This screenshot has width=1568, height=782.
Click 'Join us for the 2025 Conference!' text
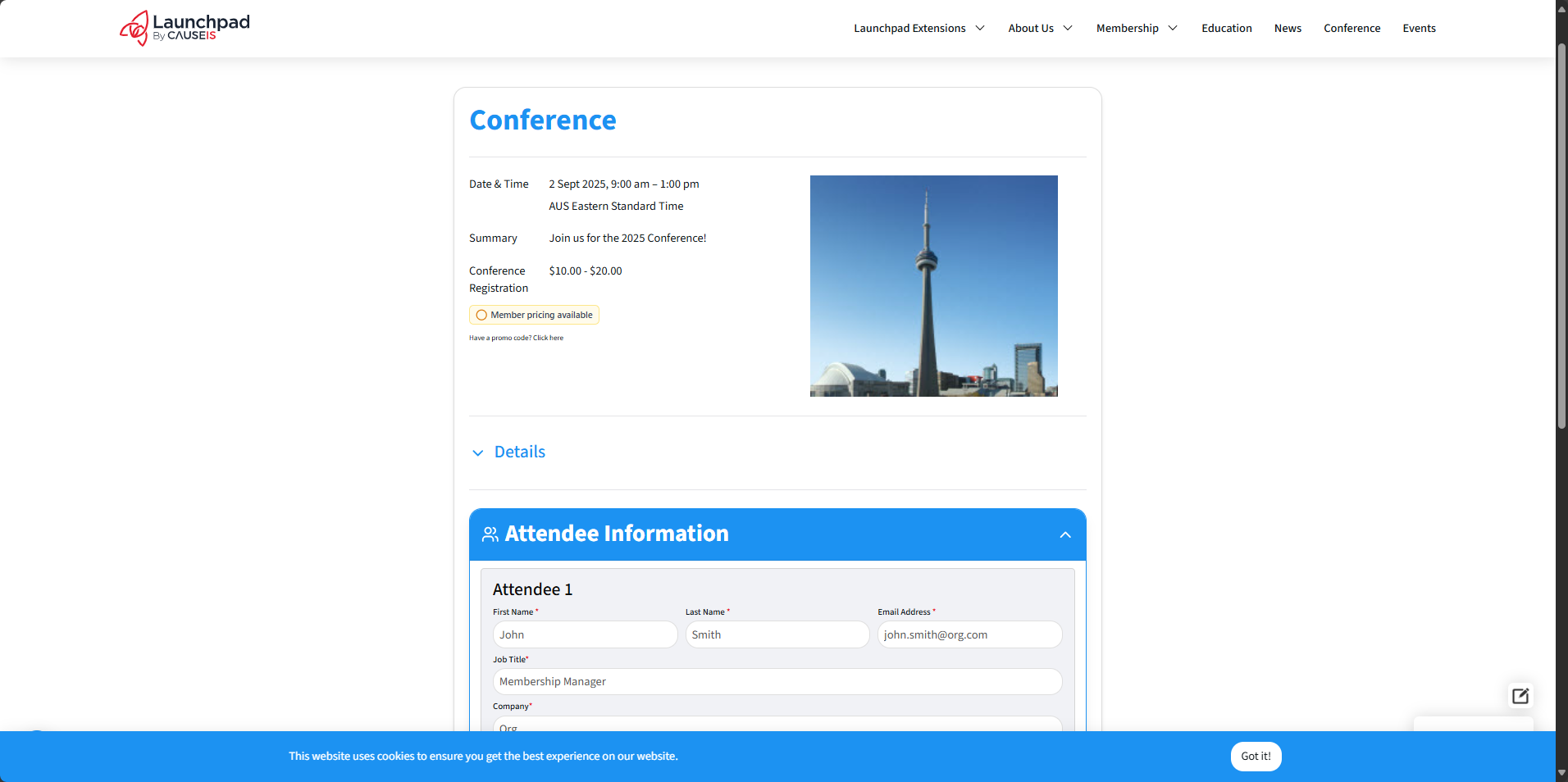coord(627,239)
